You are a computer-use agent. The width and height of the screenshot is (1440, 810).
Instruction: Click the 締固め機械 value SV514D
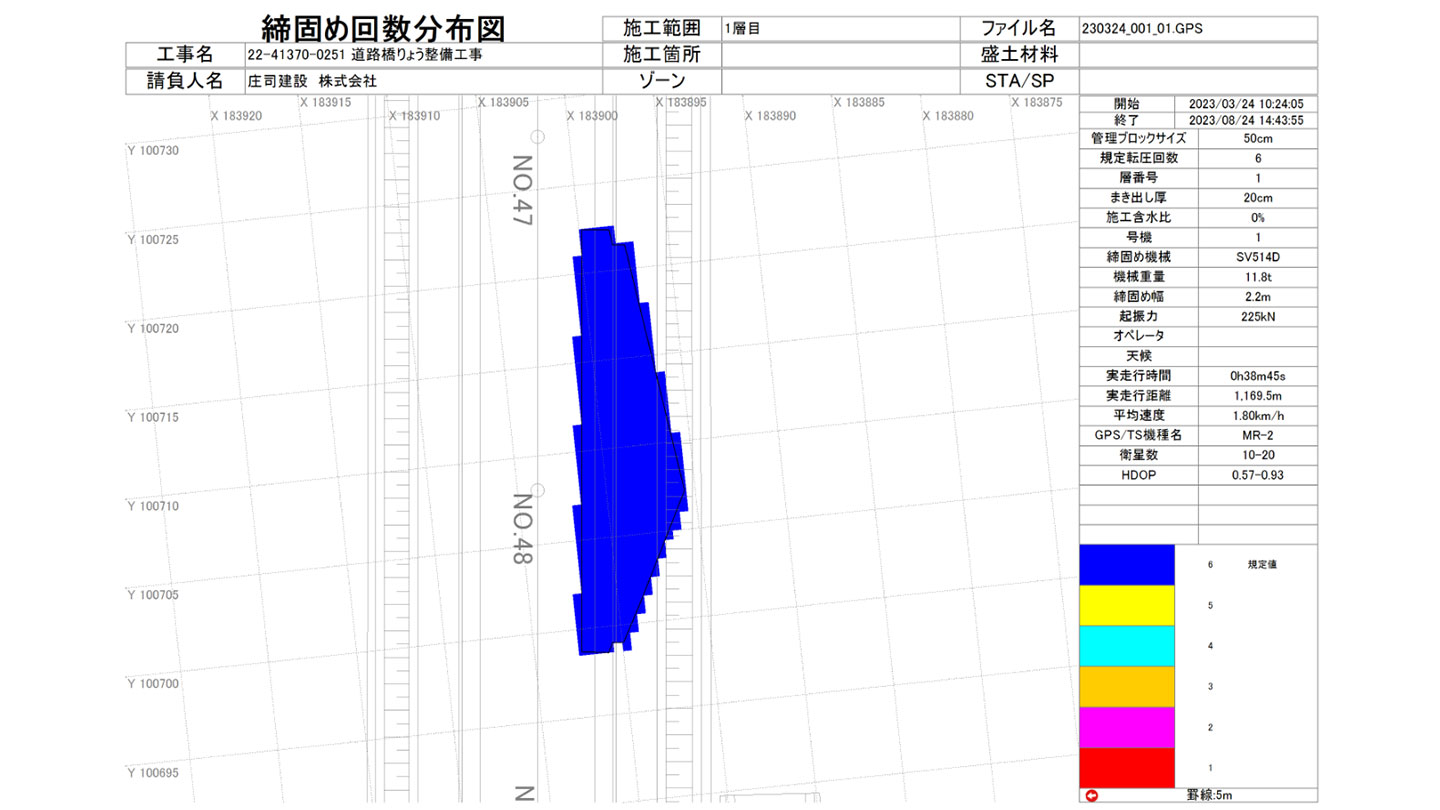1257,257
